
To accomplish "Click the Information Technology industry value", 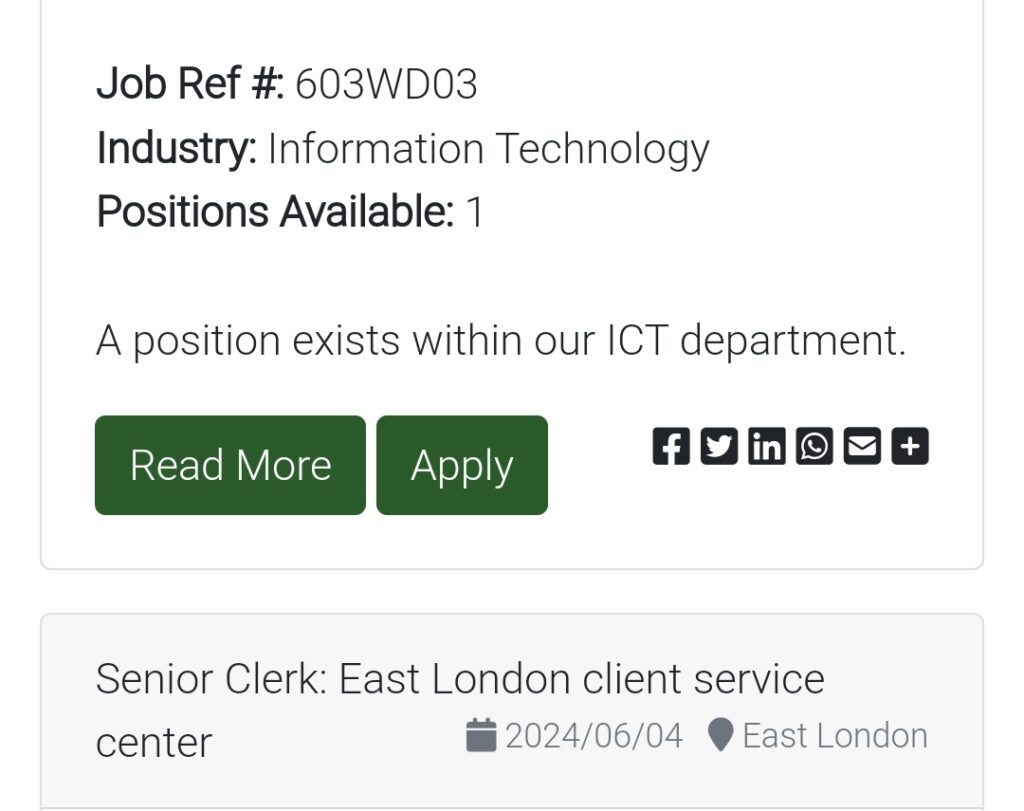I will point(488,150).
